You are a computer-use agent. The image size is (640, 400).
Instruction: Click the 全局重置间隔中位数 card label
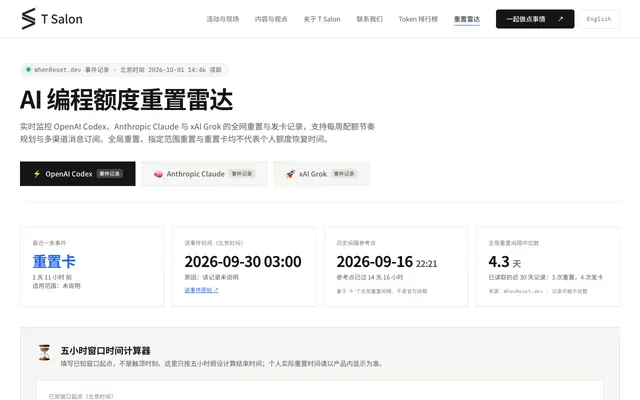[513, 243]
